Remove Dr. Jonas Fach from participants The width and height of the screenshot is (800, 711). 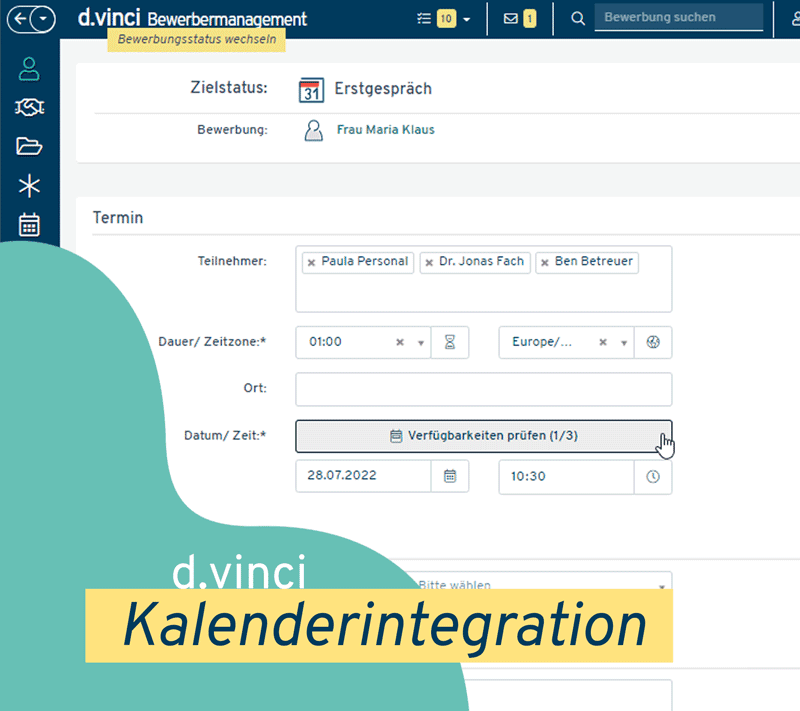pos(429,262)
